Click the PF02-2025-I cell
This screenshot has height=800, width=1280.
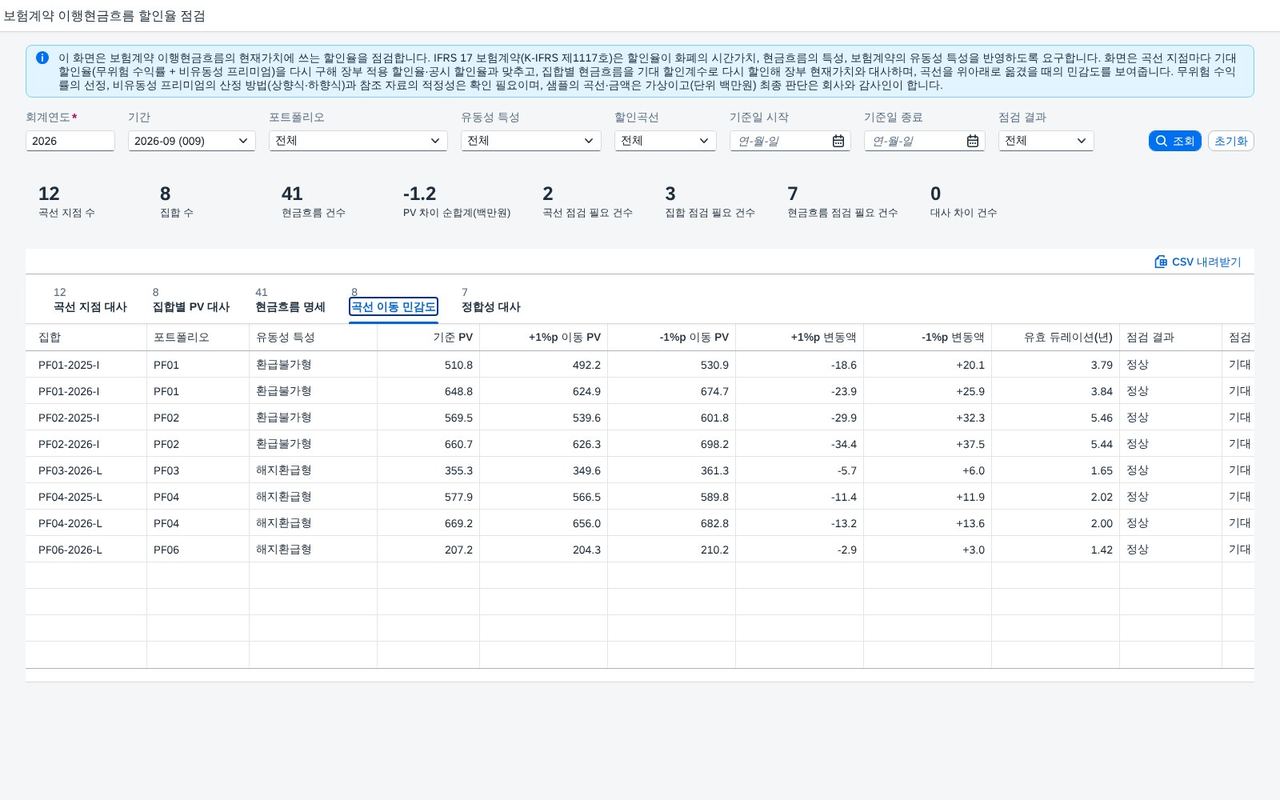coord(86,418)
